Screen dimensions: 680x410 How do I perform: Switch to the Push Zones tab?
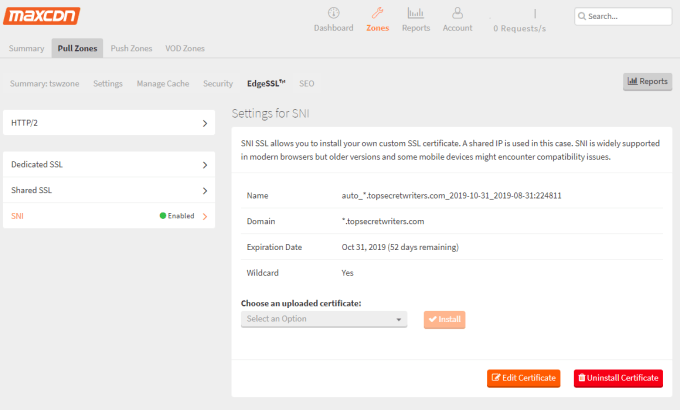pos(131,48)
